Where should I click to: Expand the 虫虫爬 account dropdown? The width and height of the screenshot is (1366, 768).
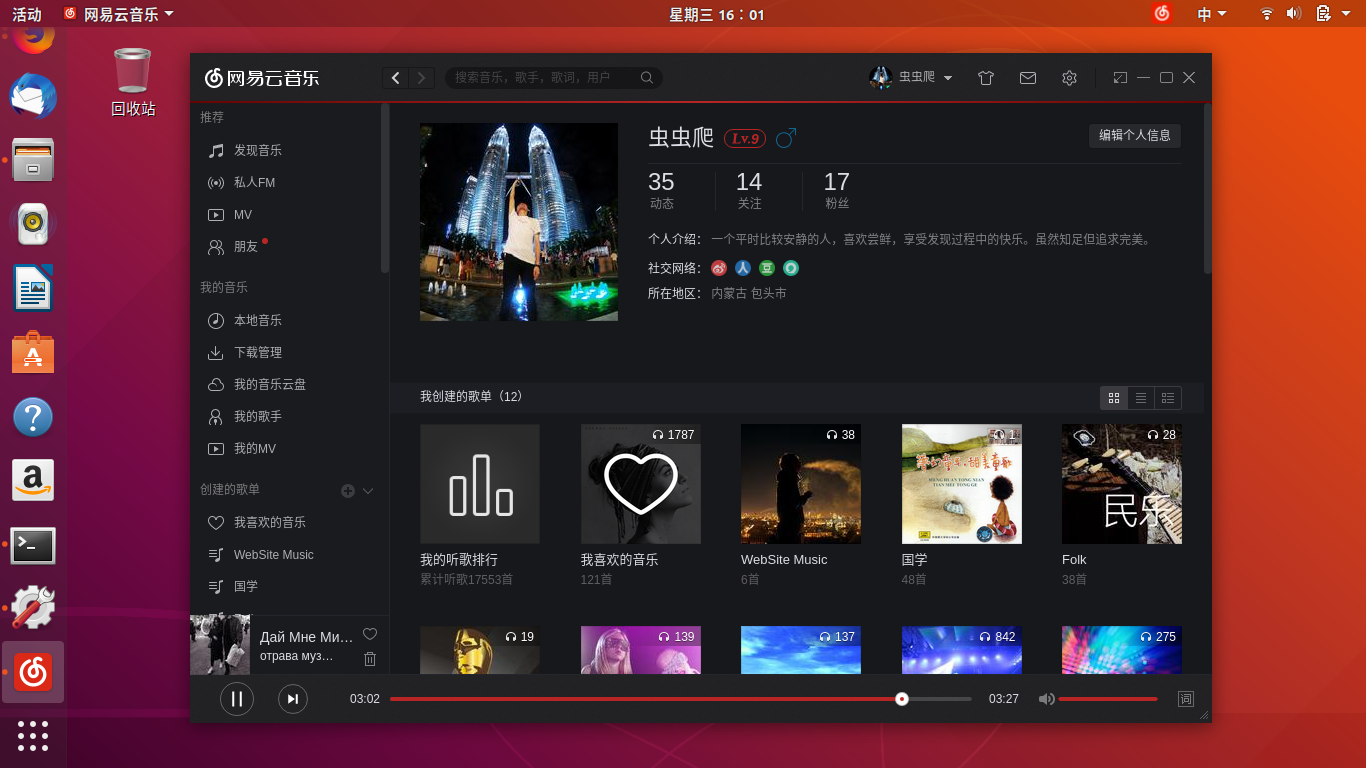(x=948, y=78)
